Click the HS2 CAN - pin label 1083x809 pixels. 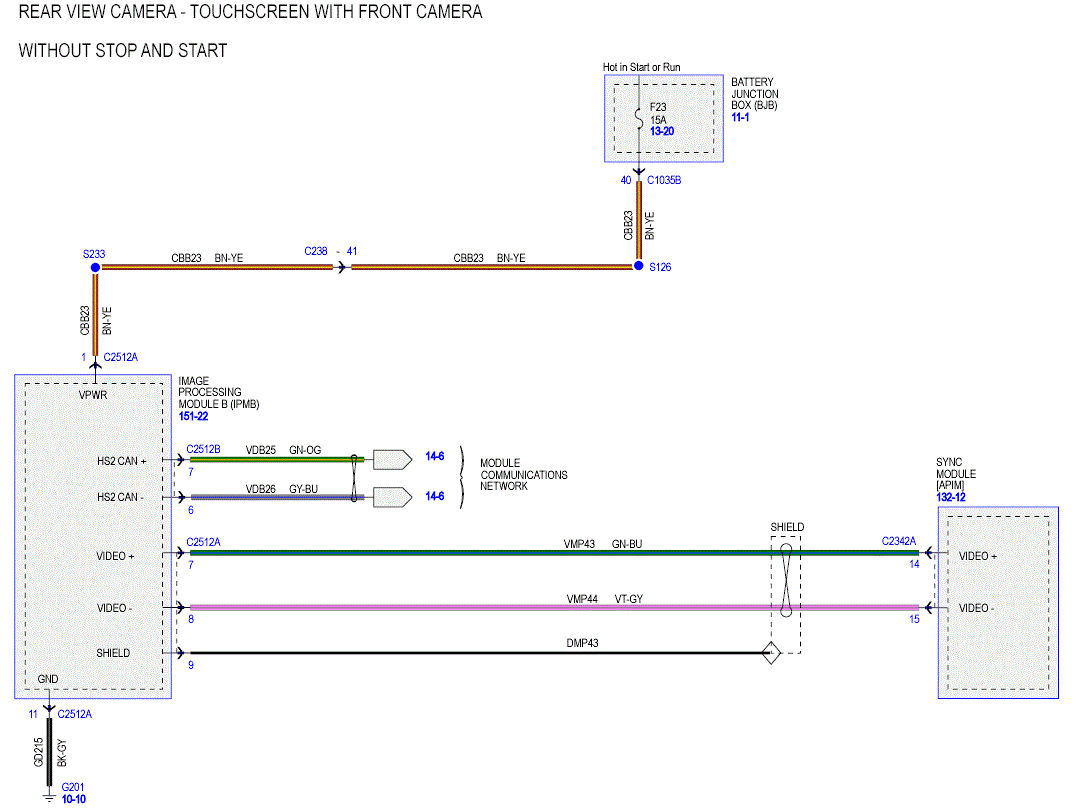120,497
